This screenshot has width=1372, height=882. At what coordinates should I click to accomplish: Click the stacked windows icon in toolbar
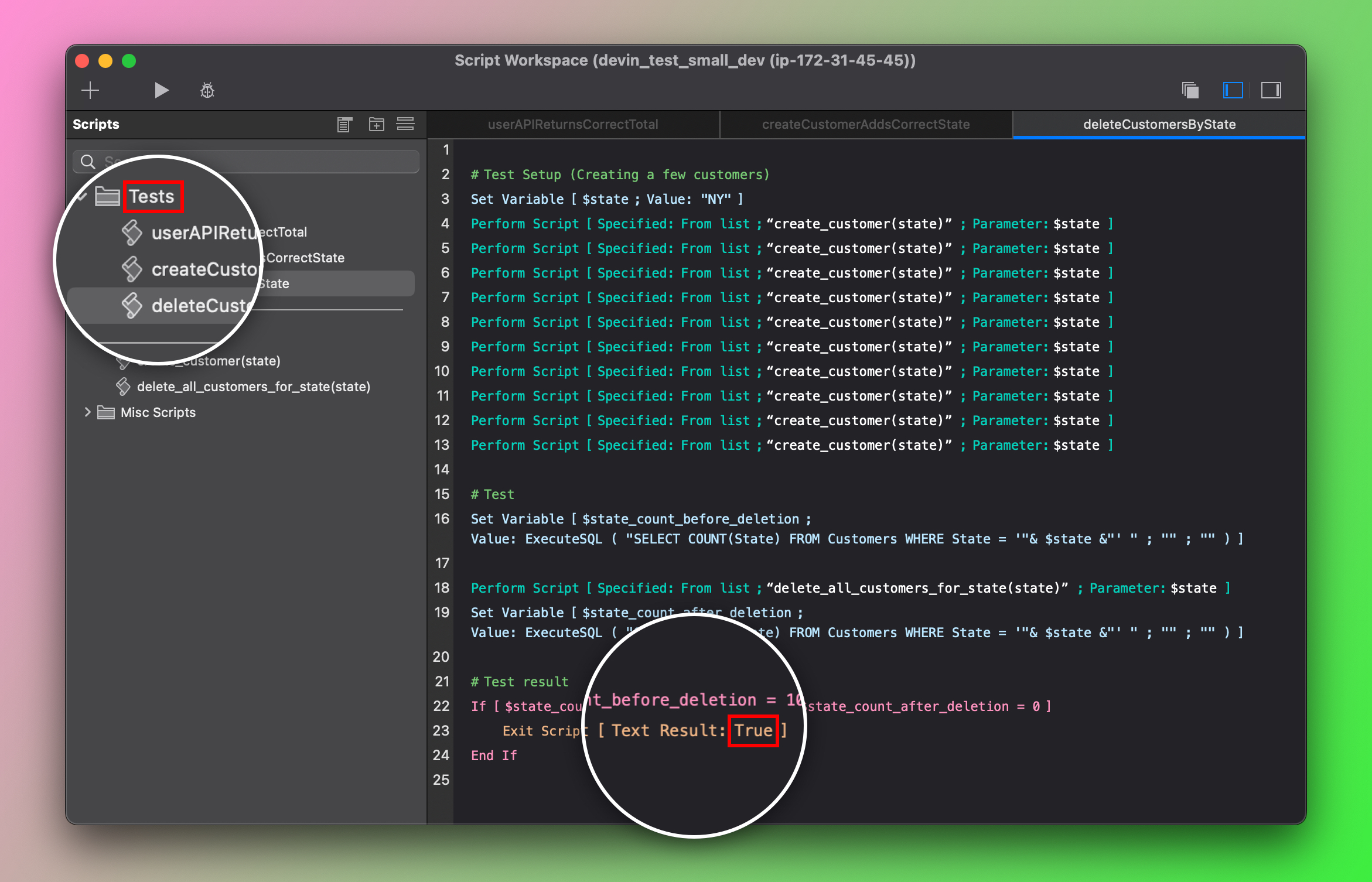point(1190,90)
